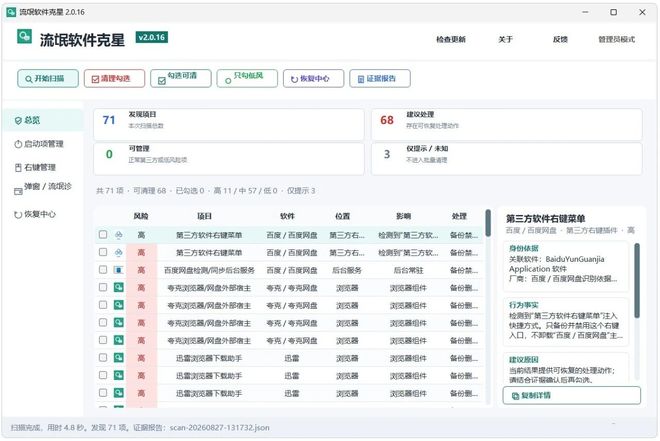Open the 关于 about item
The image size is (660, 441).
click(505, 39)
